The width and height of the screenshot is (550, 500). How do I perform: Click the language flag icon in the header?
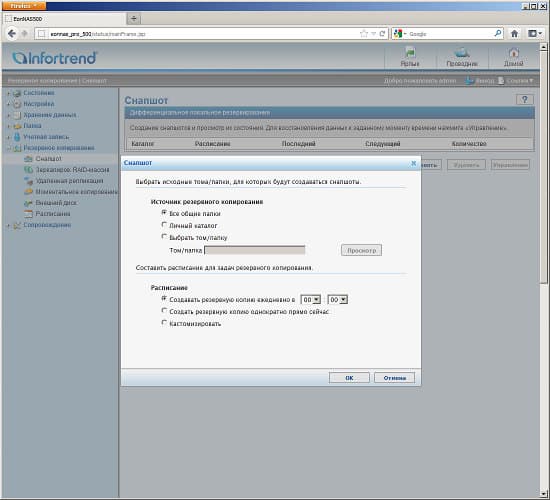point(410,53)
